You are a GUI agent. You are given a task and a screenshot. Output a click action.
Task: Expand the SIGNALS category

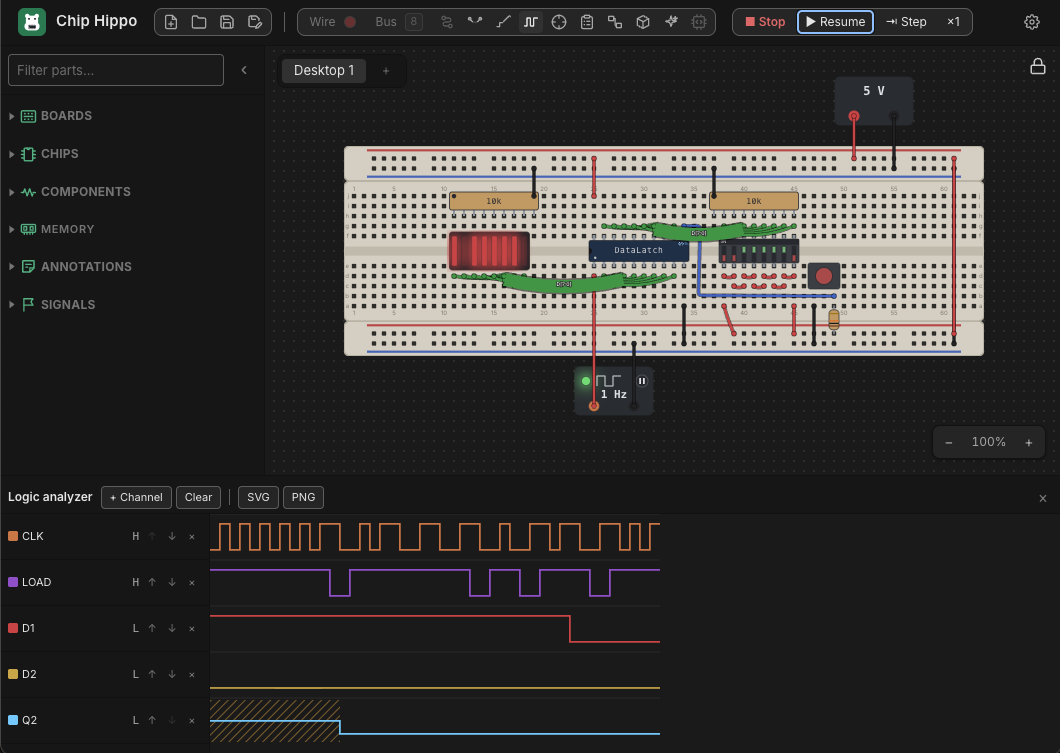point(59,304)
